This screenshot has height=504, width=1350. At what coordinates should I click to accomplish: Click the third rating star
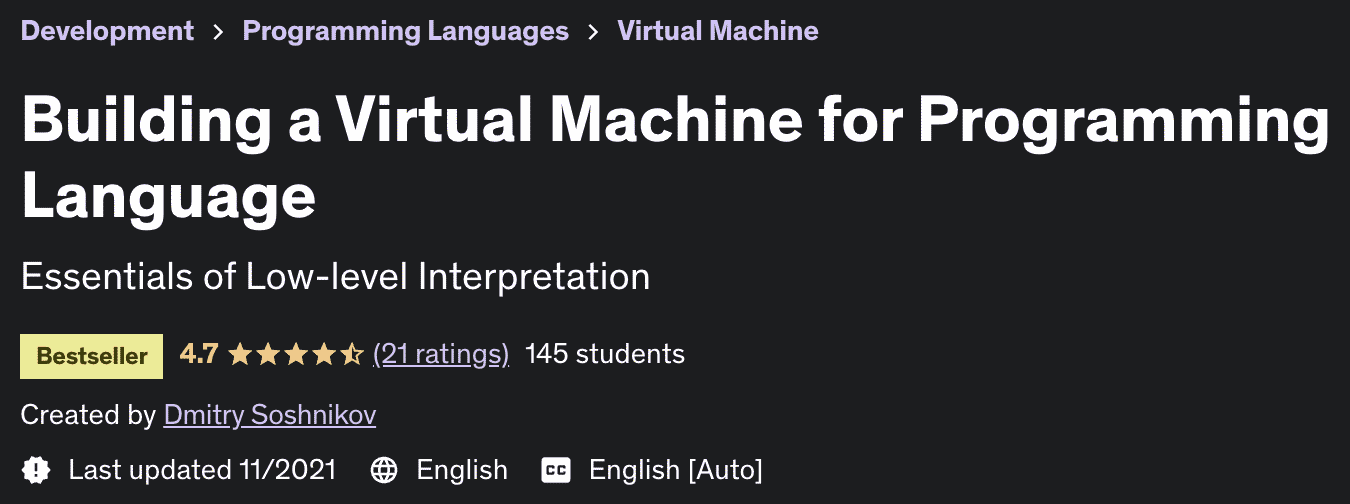point(296,354)
